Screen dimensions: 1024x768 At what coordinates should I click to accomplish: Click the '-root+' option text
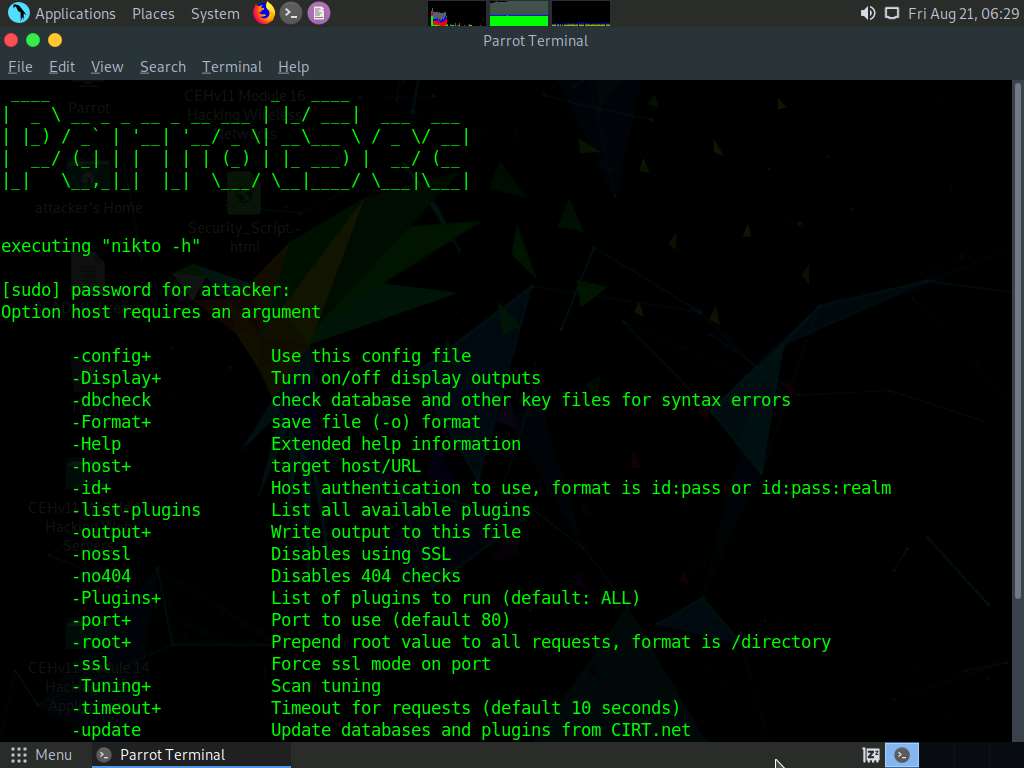tap(101, 643)
